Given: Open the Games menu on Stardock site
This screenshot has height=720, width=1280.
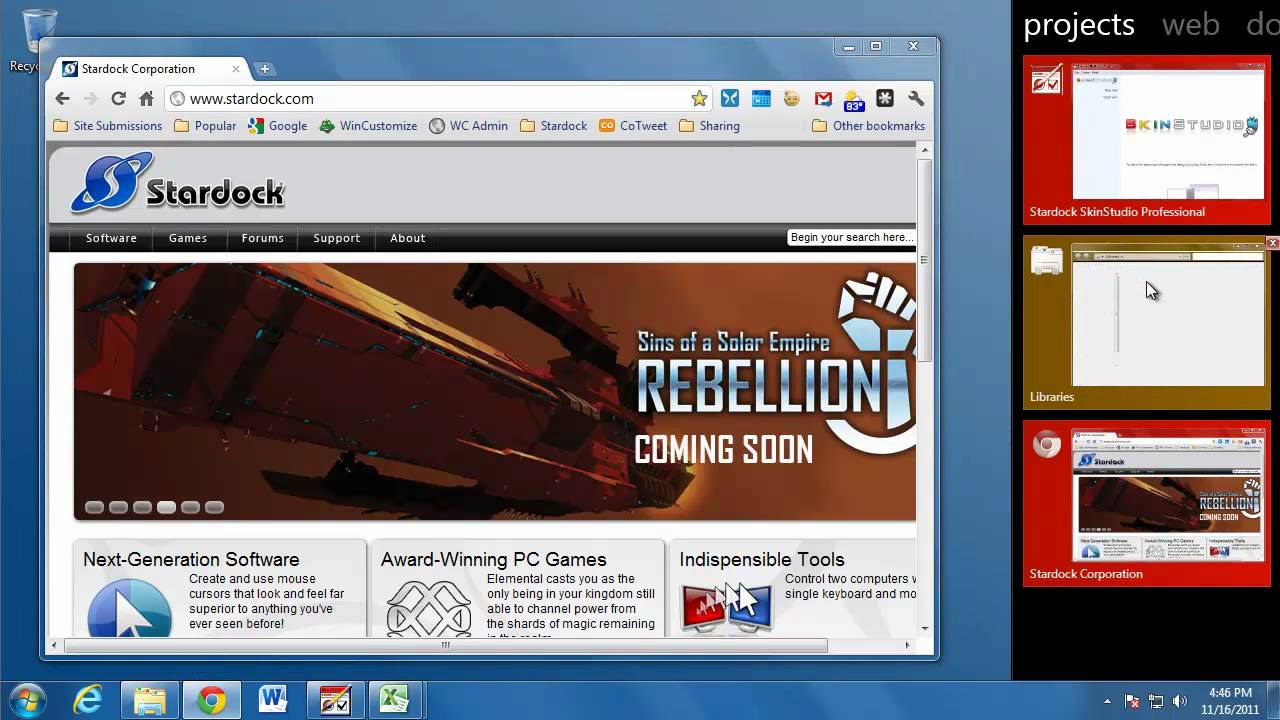Looking at the screenshot, I should click(188, 238).
